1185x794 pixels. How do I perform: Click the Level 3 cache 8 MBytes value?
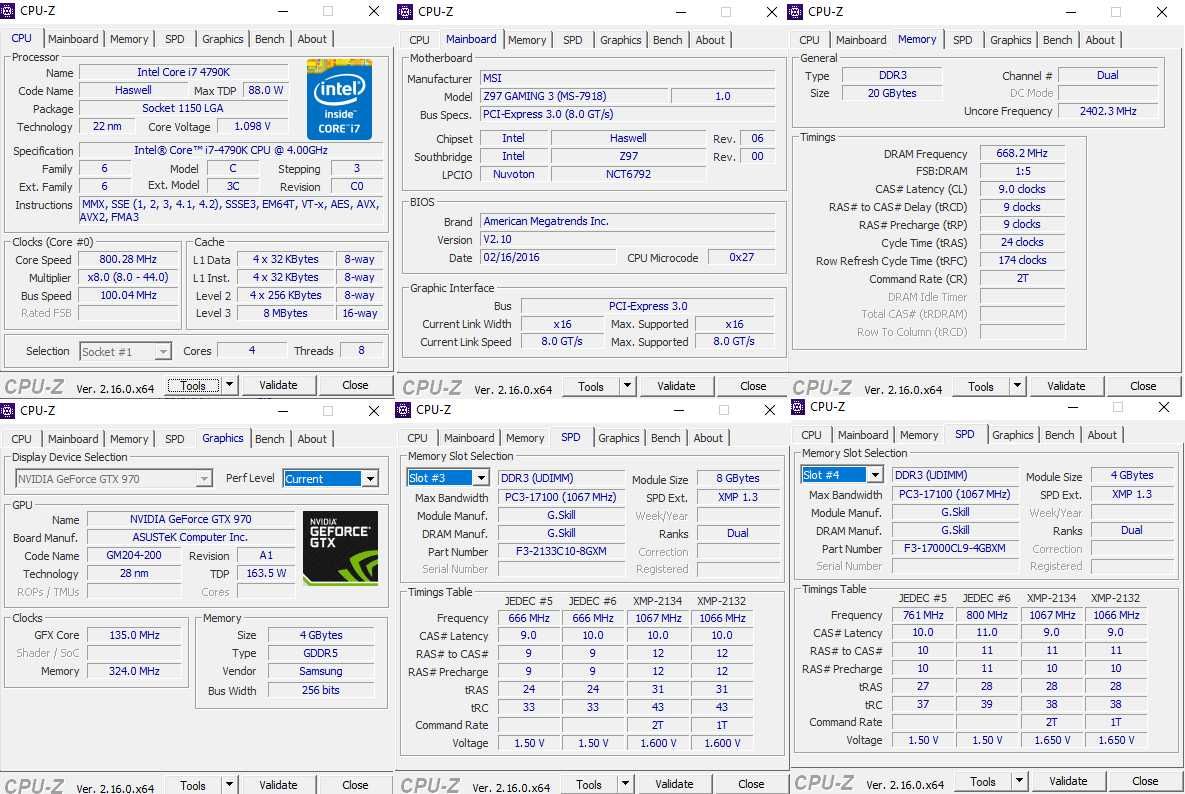coord(285,313)
